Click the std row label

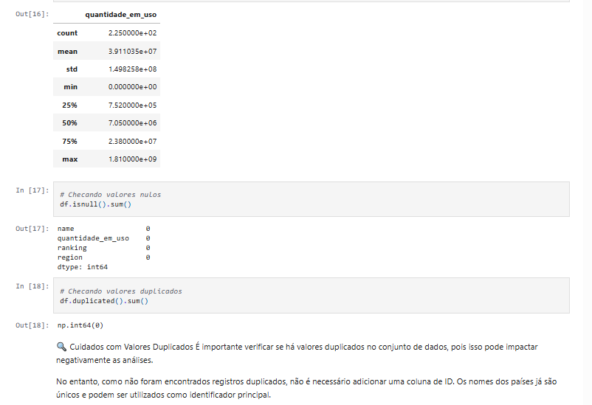click(x=72, y=69)
